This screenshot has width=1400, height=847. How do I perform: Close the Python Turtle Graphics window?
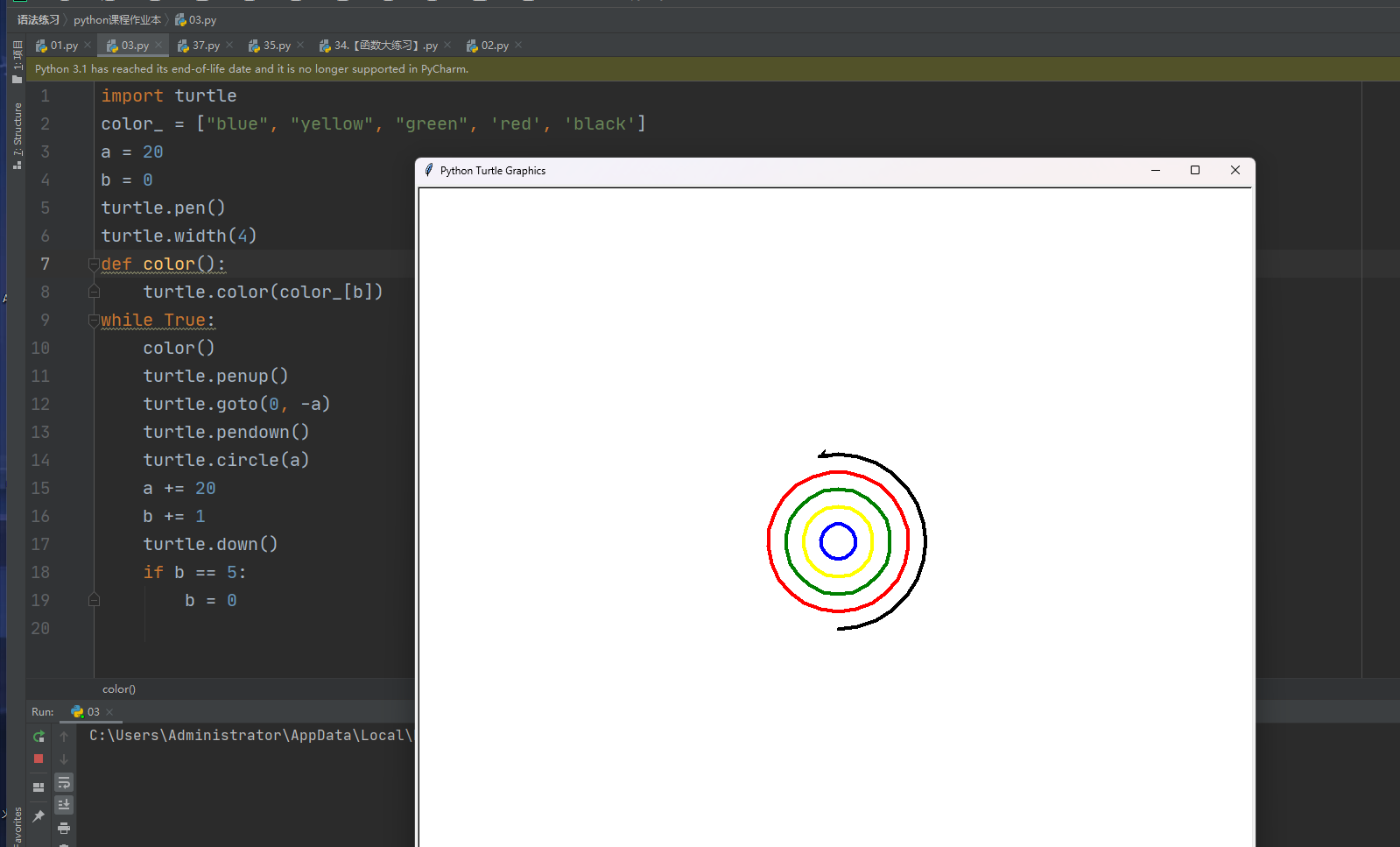[x=1235, y=170]
